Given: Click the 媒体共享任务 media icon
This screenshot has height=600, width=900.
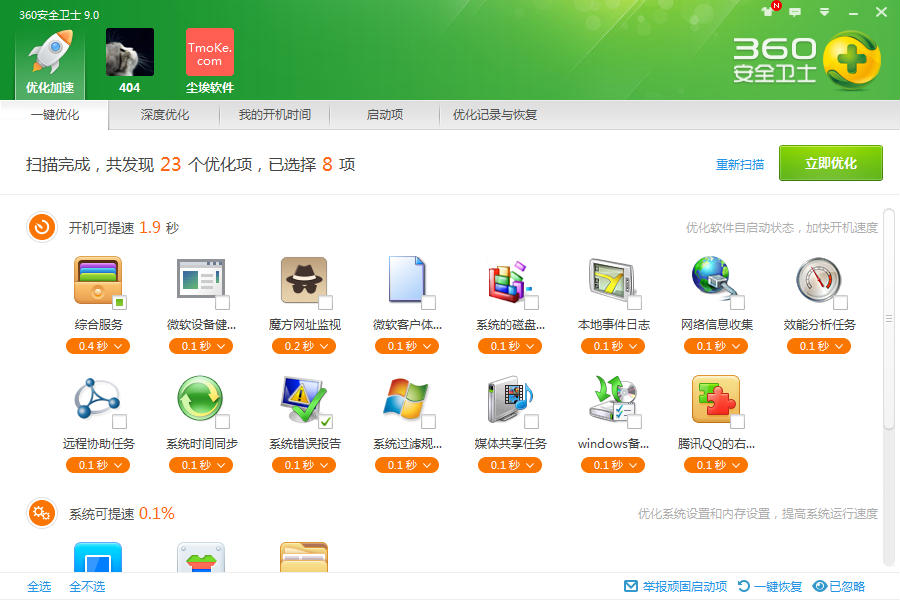Looking at the screenshot, I should (508, 418).
